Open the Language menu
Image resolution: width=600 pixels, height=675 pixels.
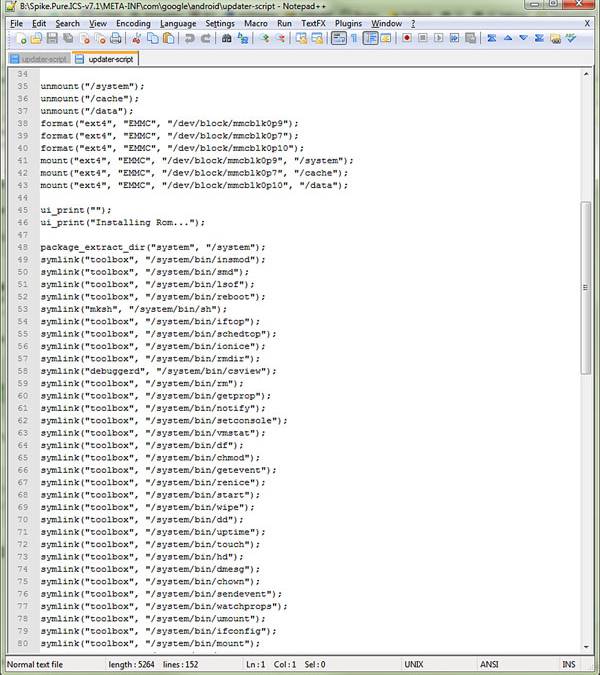(x=178, y=24)
